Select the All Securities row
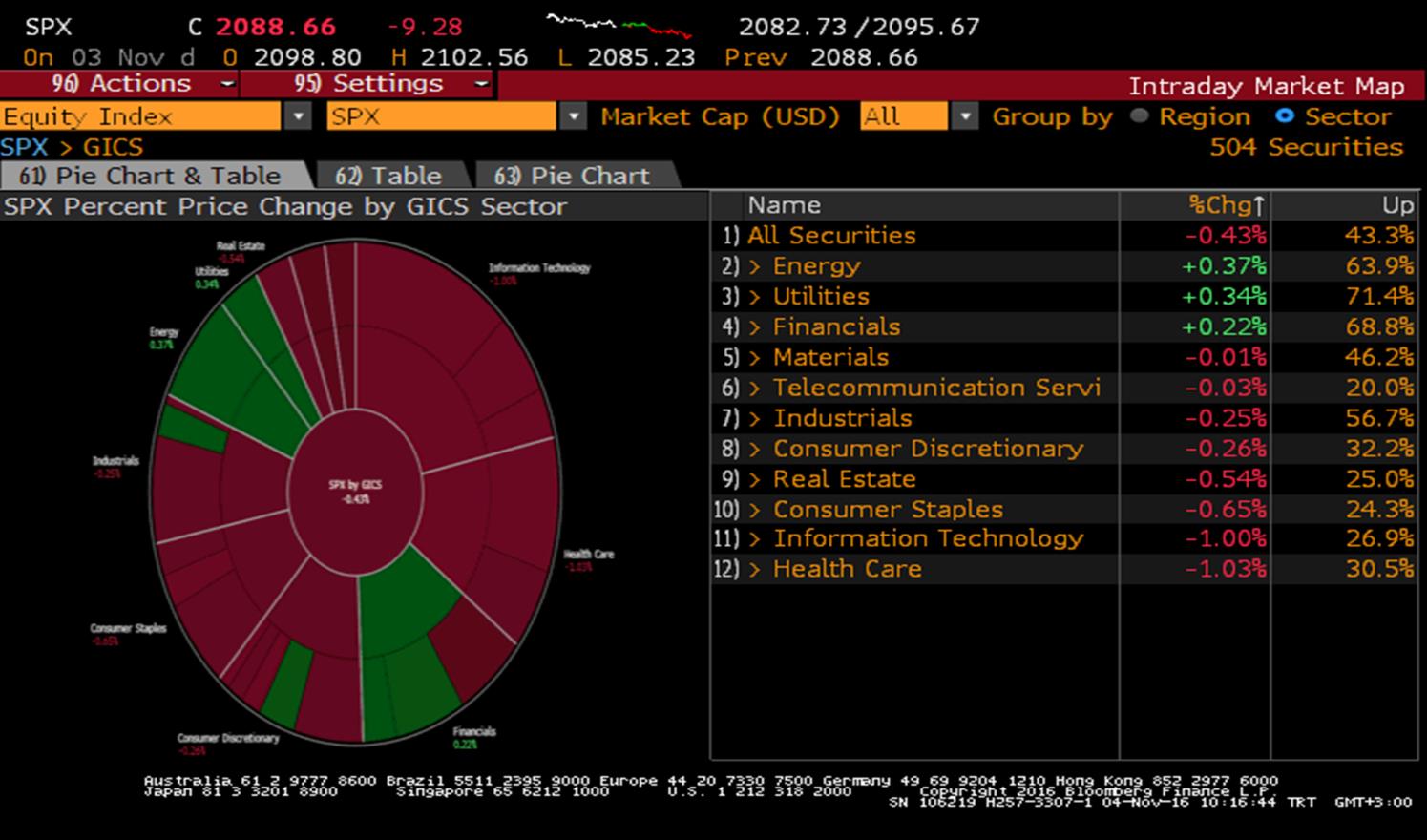The image size is (1427, 840). [1062, 236]
